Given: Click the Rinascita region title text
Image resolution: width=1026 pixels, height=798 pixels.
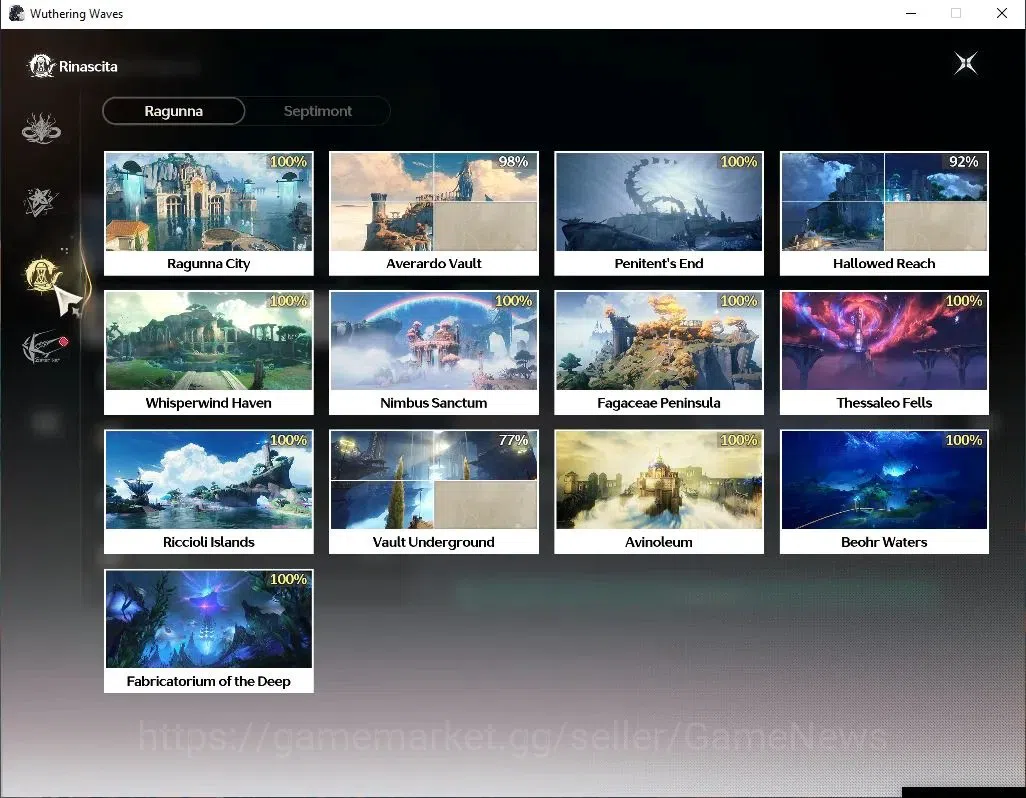Looking at the screenshot, I should point(88,66).
